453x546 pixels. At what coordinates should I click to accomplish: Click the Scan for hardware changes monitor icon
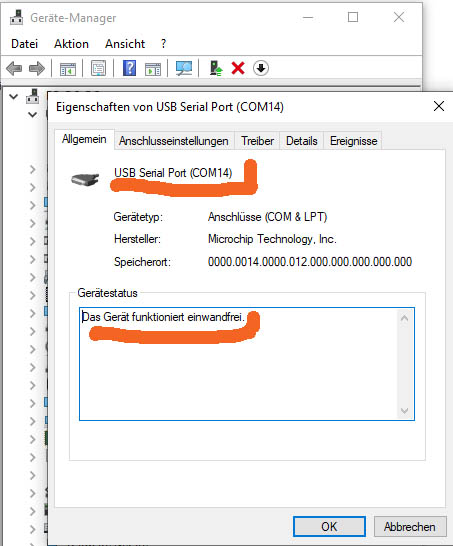point(184,68)
